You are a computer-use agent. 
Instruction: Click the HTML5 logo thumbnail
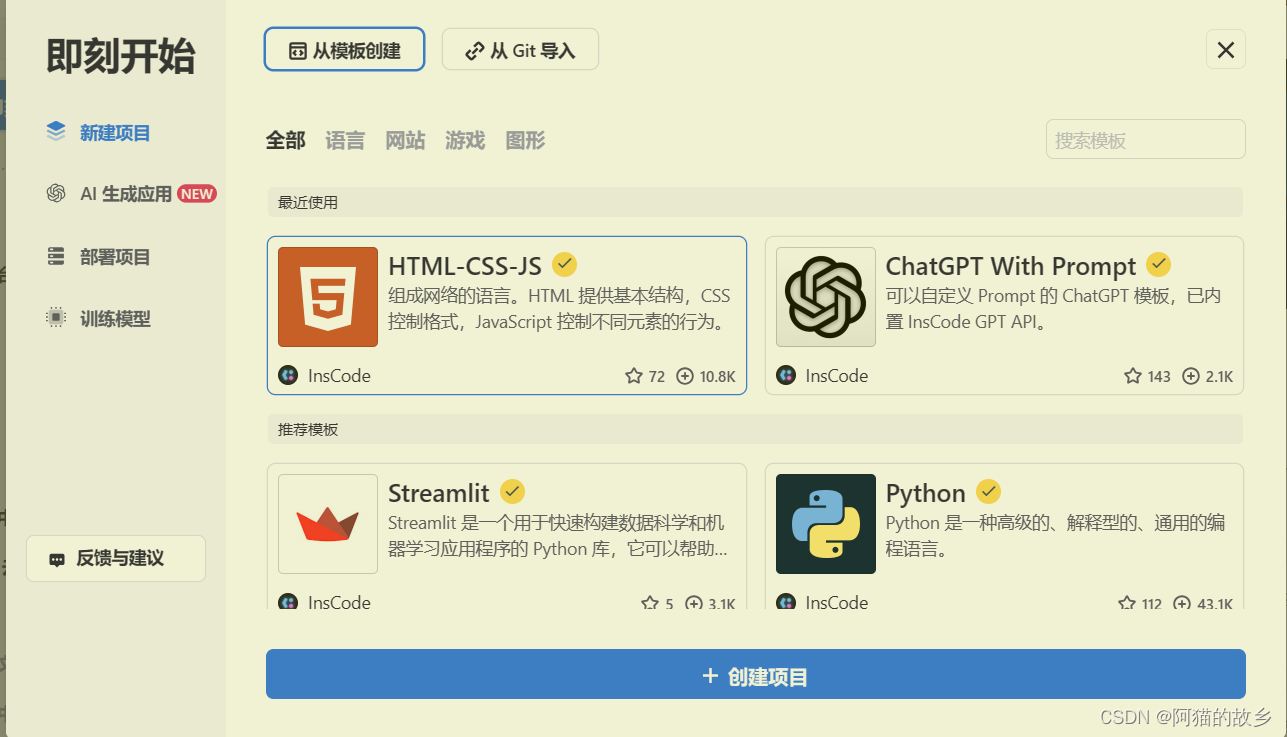tap(328, 297)
